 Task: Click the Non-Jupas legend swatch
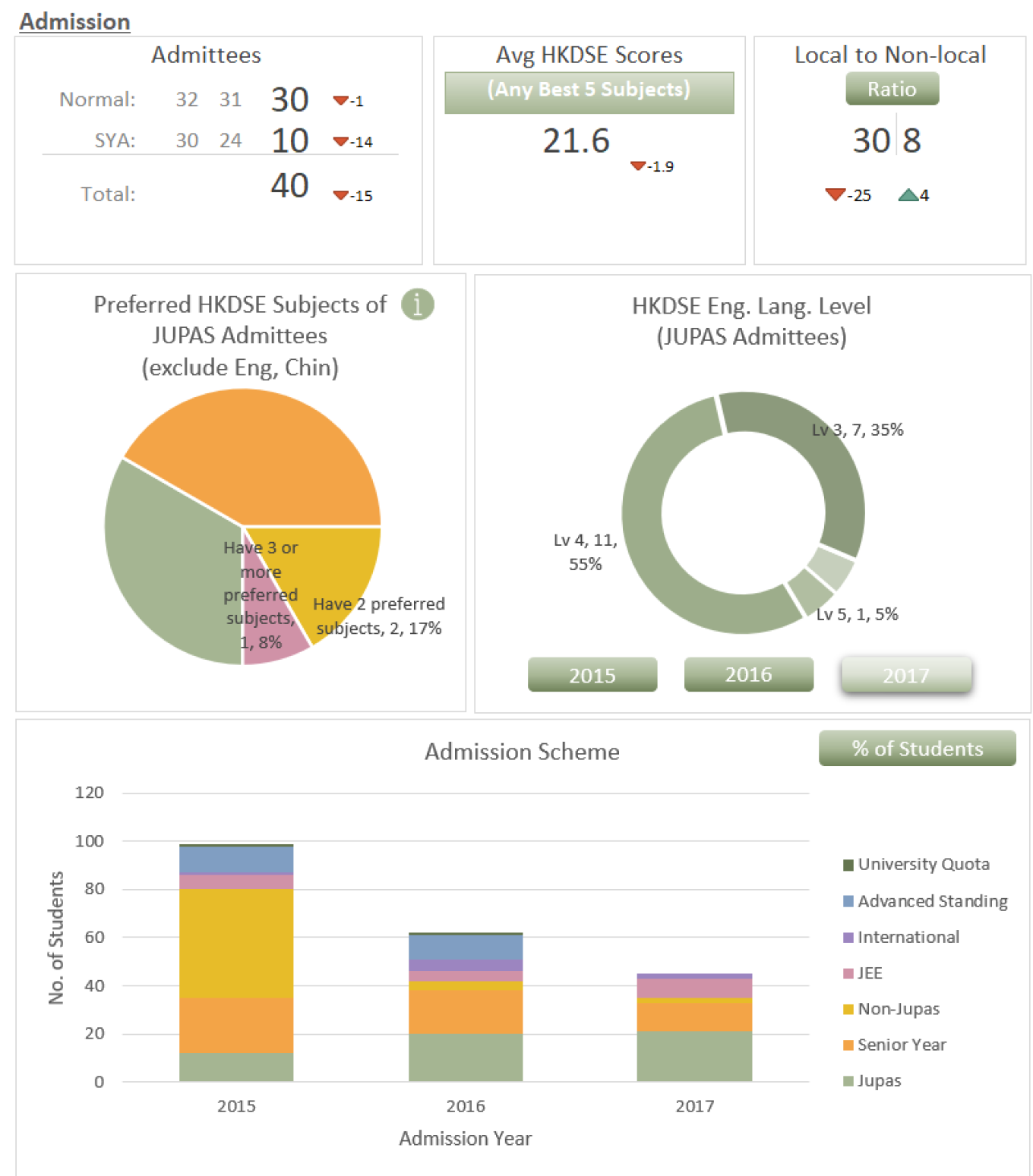point(848,1009)
